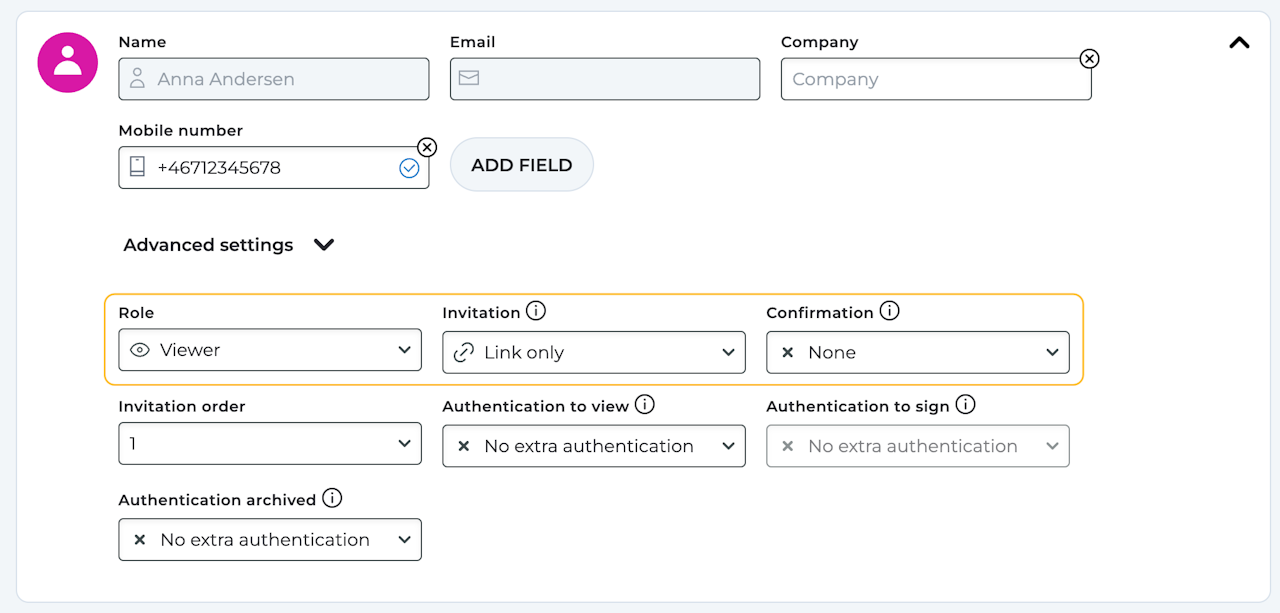
Task: Click the Authentication to sign info icon
Action: (965, 405)
